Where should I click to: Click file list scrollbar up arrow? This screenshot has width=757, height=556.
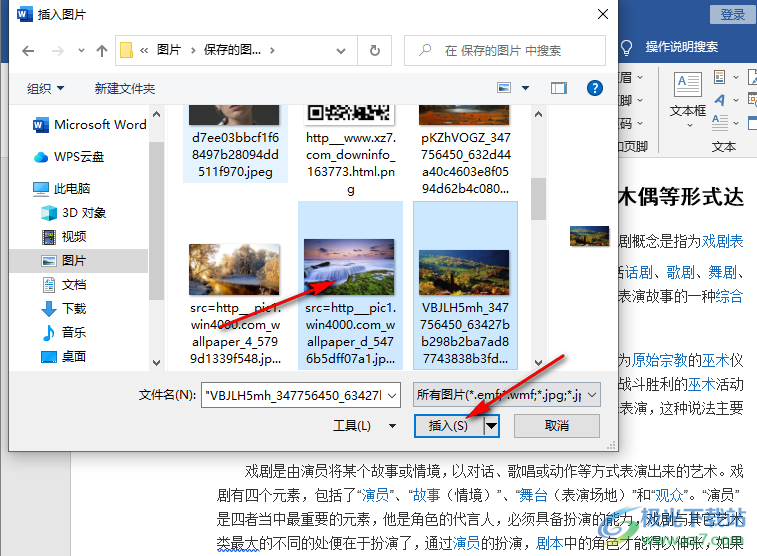click(x=538, y=114)
